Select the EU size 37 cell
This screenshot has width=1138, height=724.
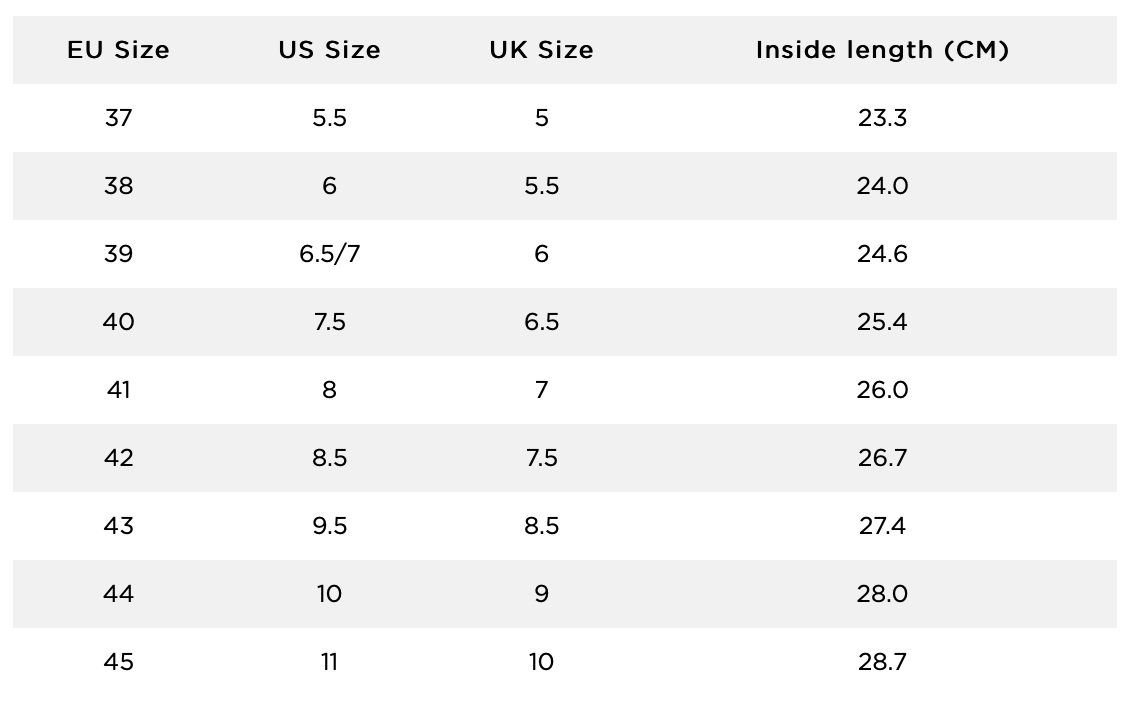(118, 118)
